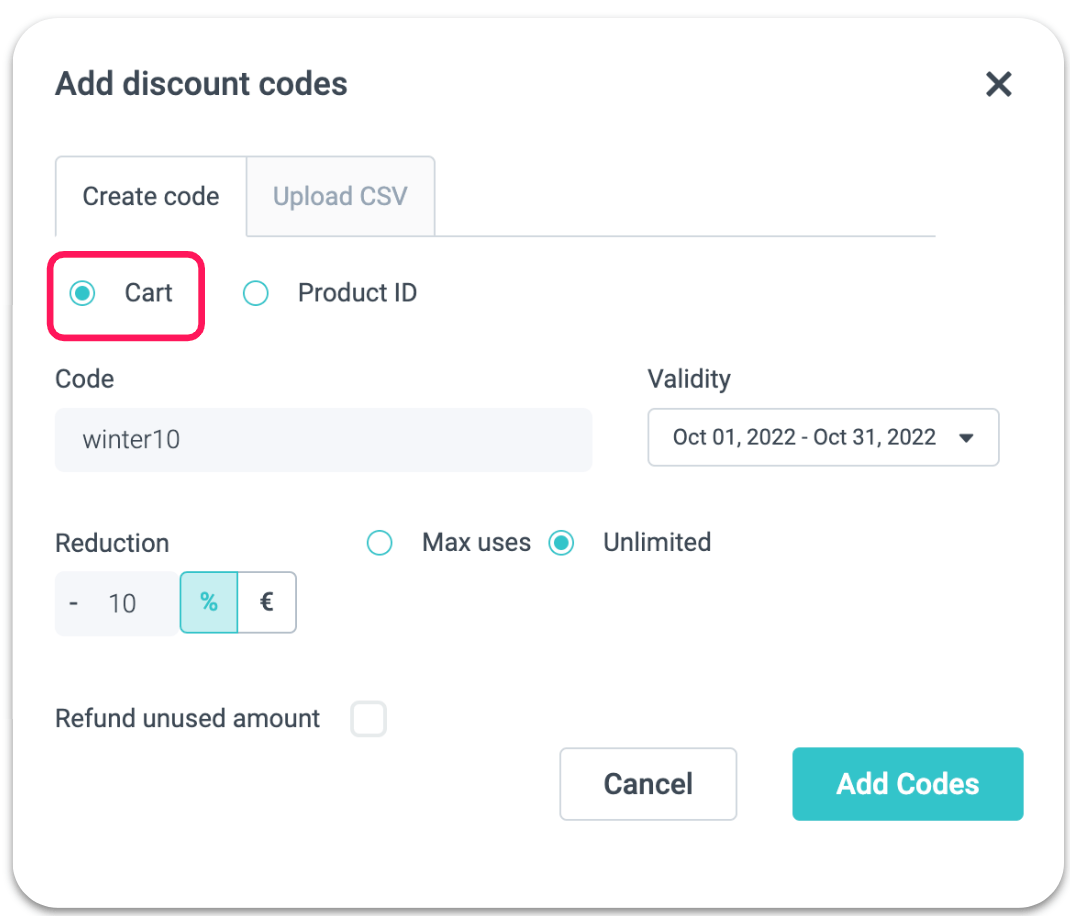Open the Oct 01 - Oct 31 date dropdown

(822, 437)
